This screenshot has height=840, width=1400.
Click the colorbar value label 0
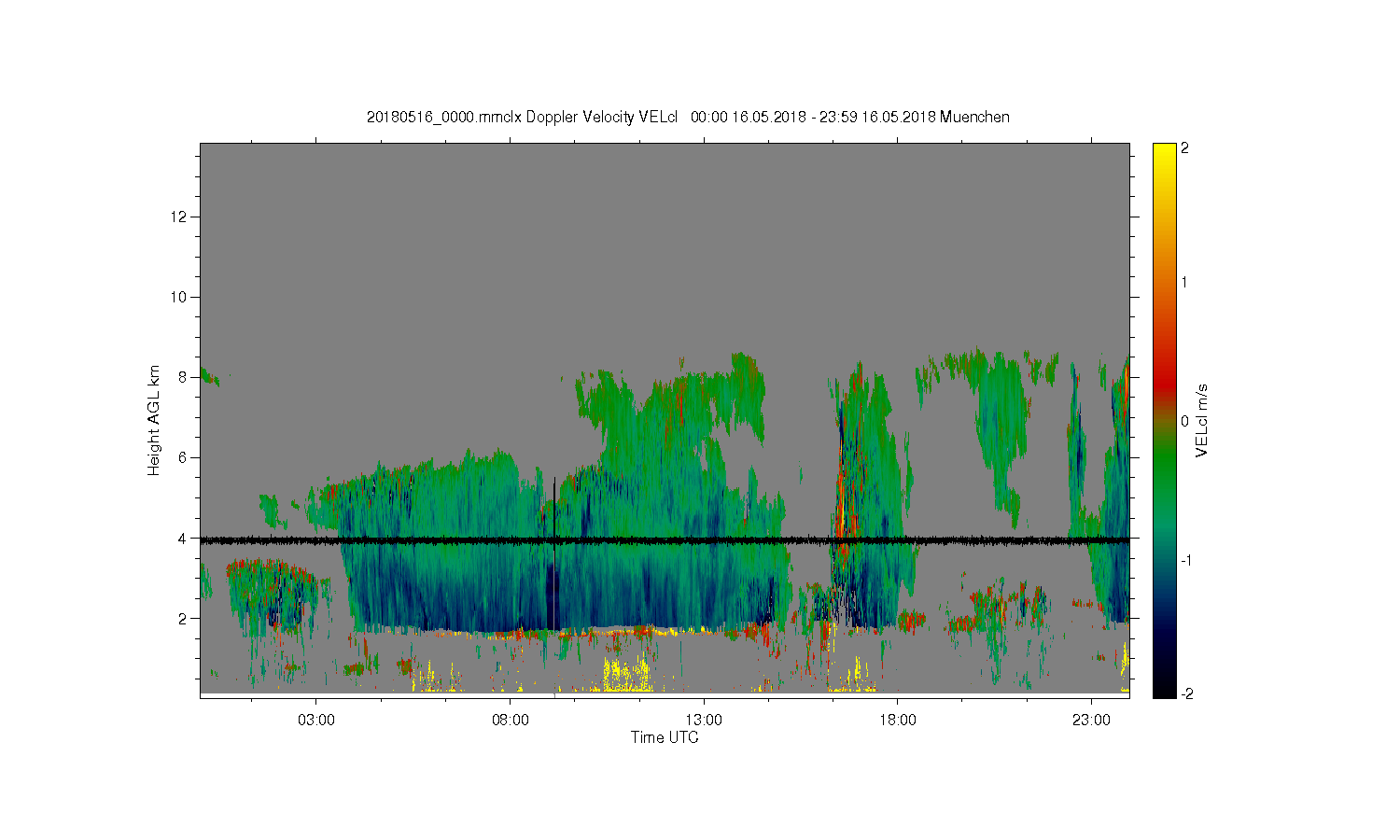(x=1184, y=421)
